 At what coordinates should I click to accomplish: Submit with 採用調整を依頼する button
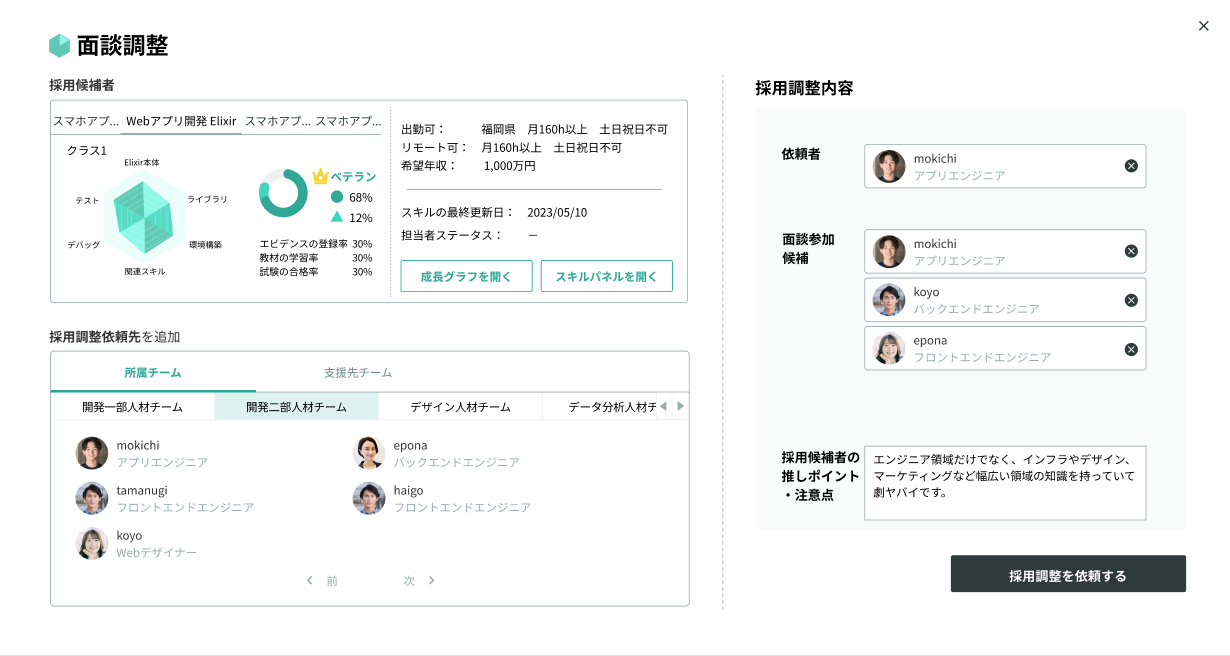1067,575
